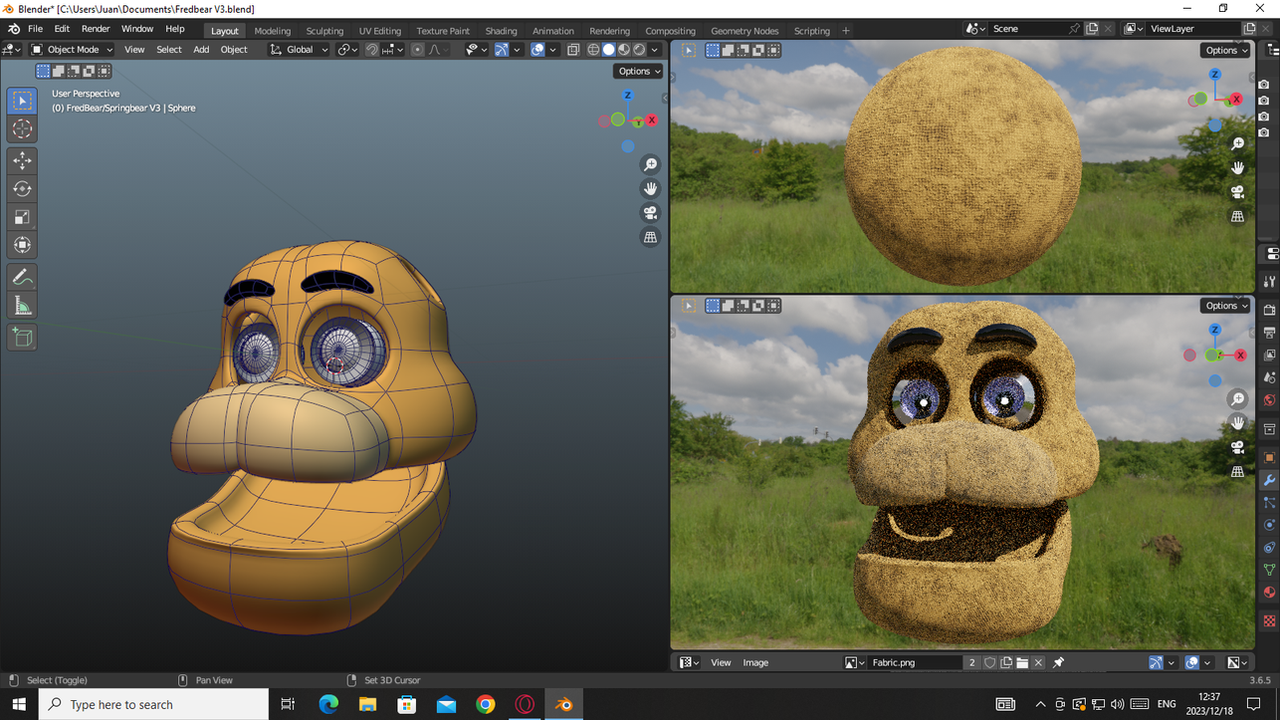Viewport: 1280px width, 720px height.
Task: Select the Scale tool
Action: click(x=22, y=216)
